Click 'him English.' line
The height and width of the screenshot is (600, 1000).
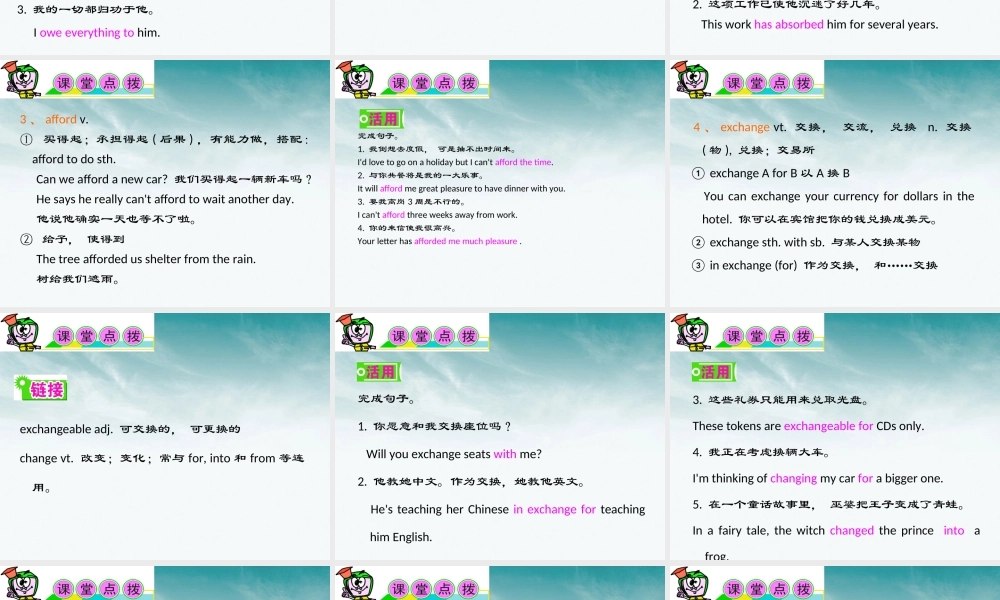401,537
